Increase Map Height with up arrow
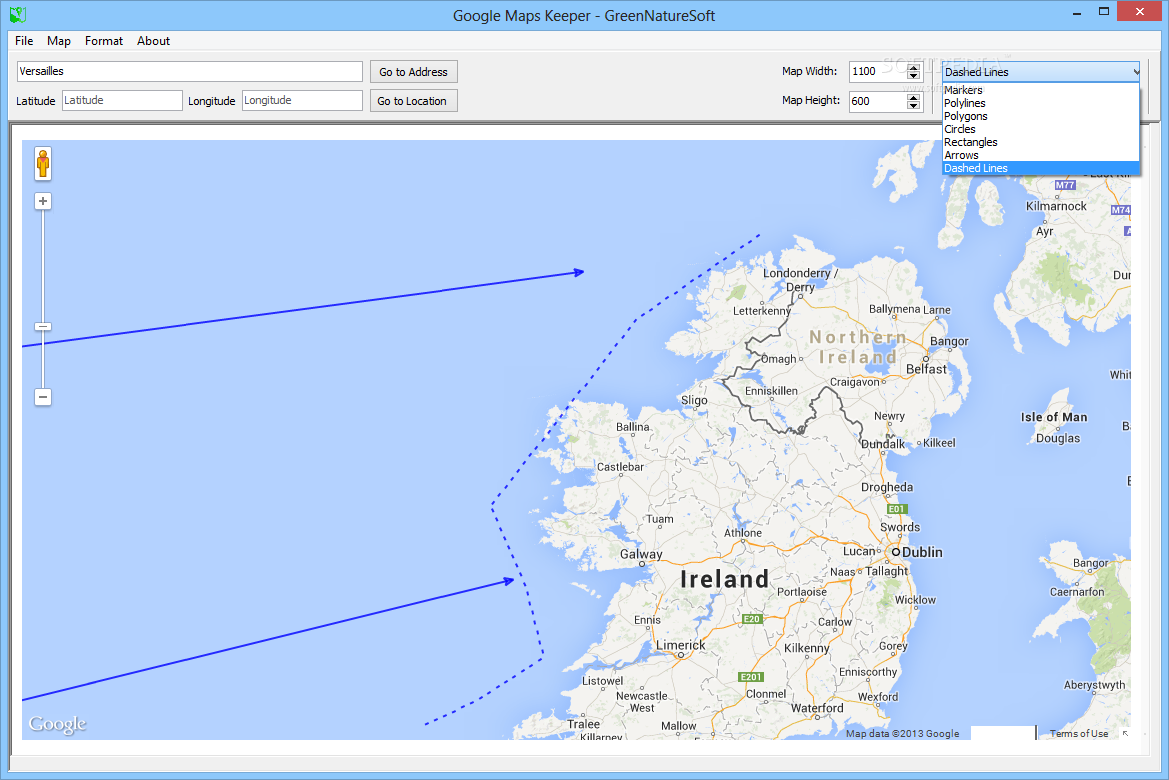 point(913,97)
